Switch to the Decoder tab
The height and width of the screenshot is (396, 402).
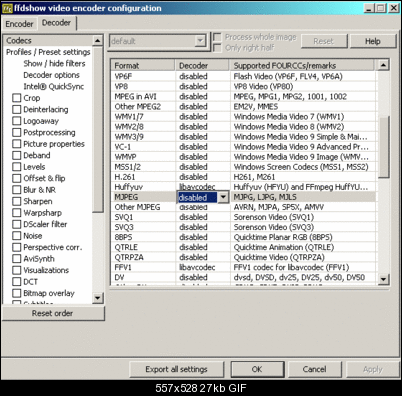tap(56, 23)
